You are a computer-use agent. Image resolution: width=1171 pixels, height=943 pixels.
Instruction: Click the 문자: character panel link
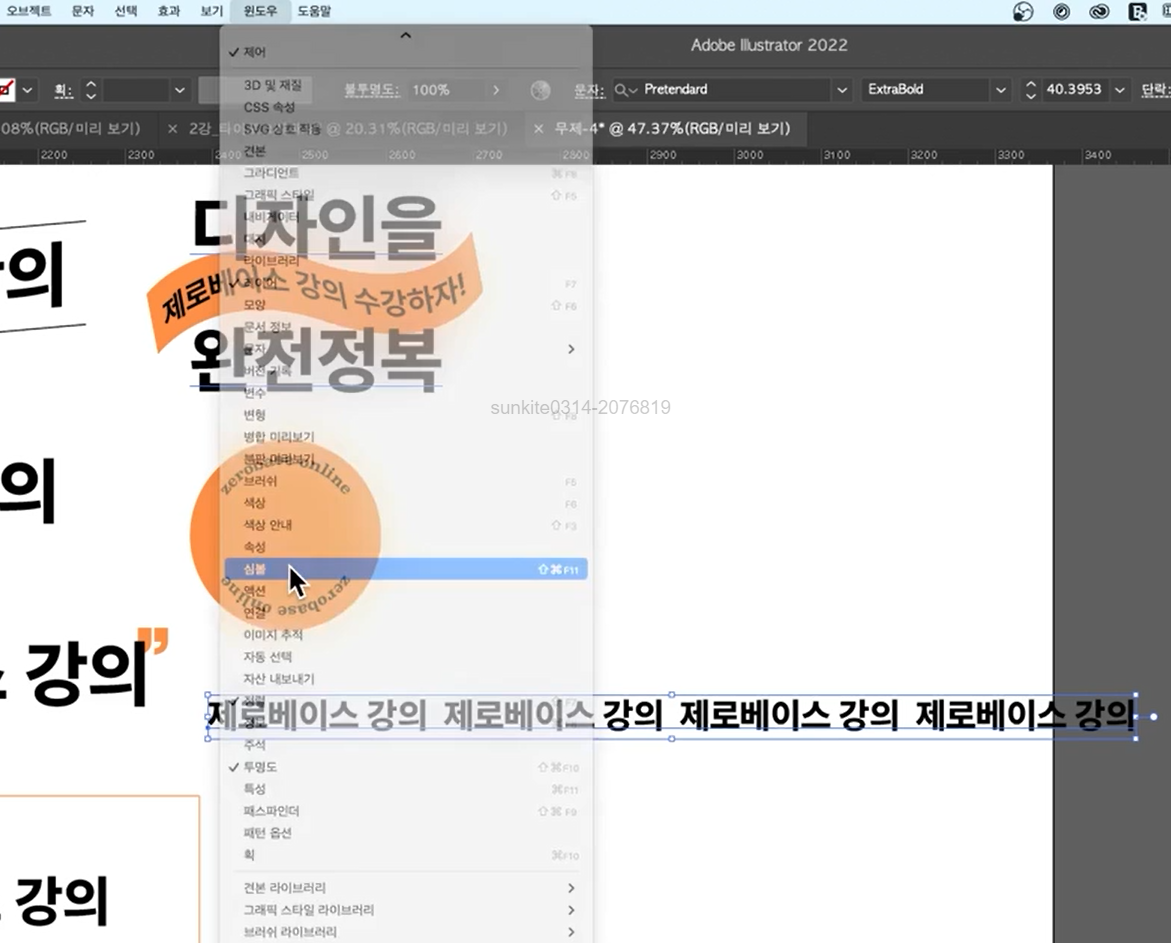(x=588, y=90)
